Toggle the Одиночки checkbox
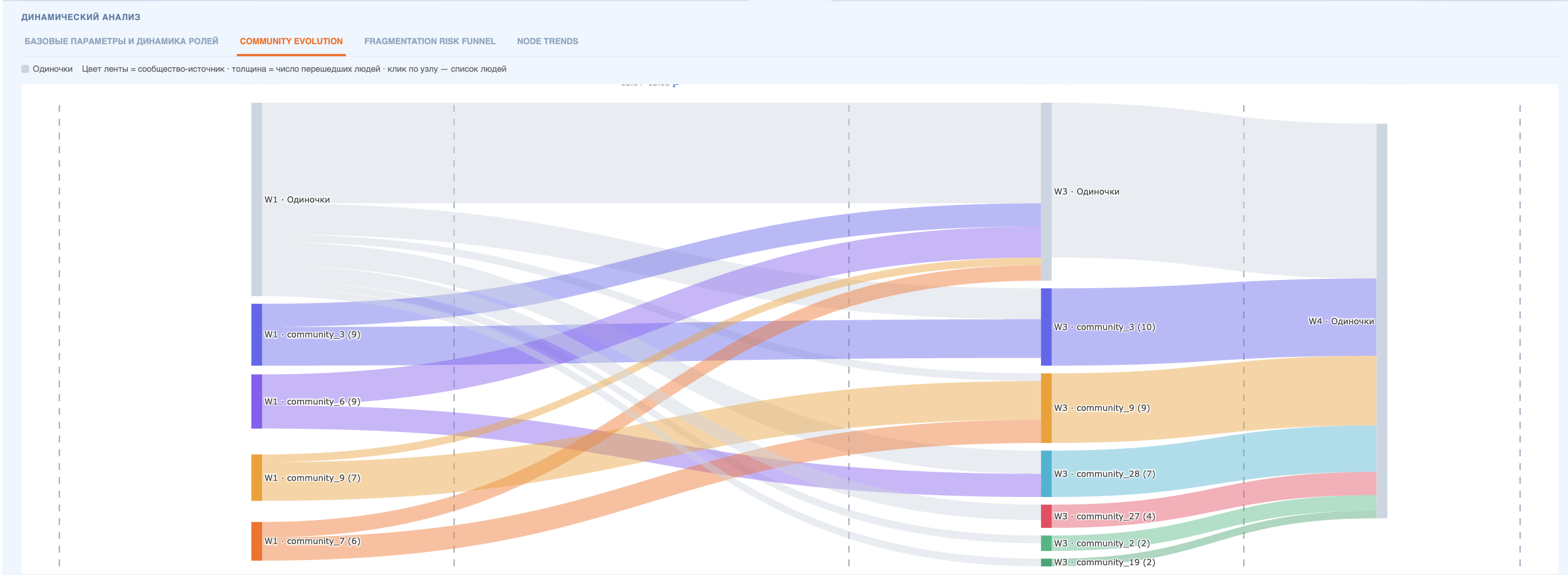 (x=26, y=69)
